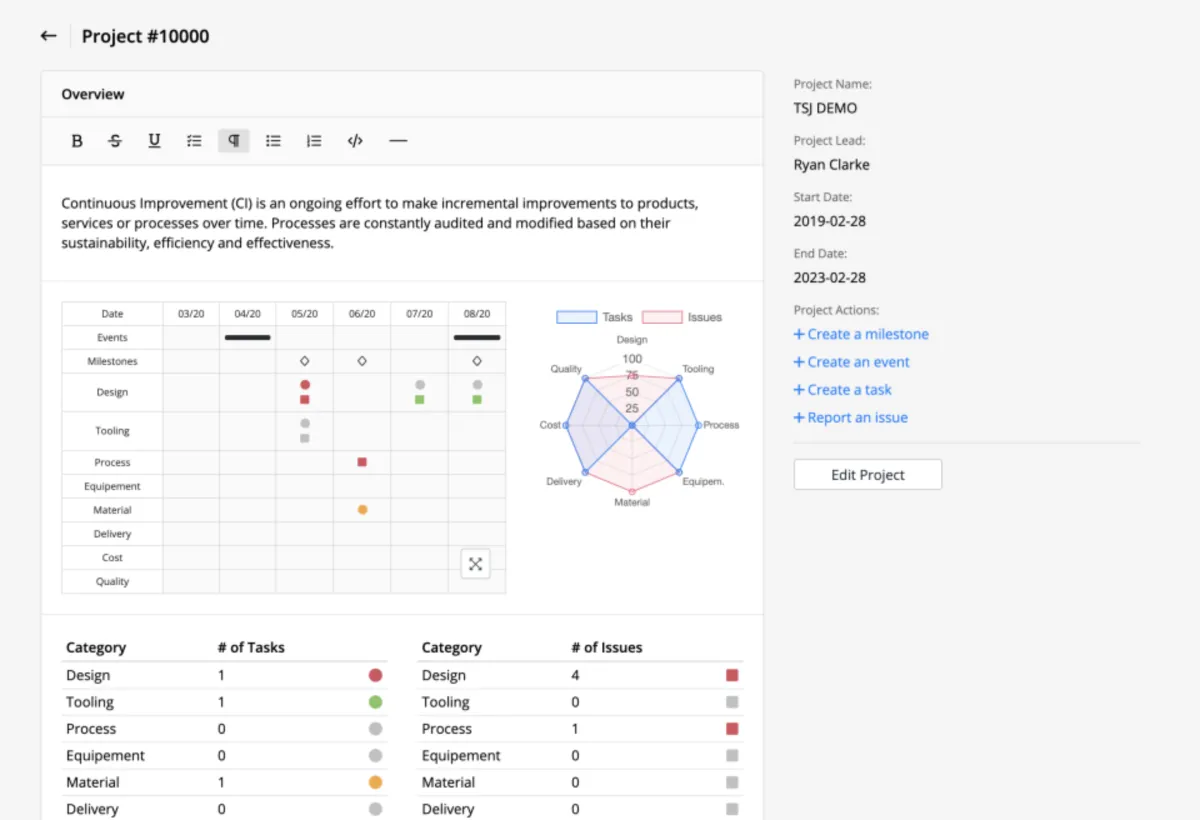This screenshot has height=820, width=1200.
Task: Open the Create a task link
Action: tap(843, 390)
